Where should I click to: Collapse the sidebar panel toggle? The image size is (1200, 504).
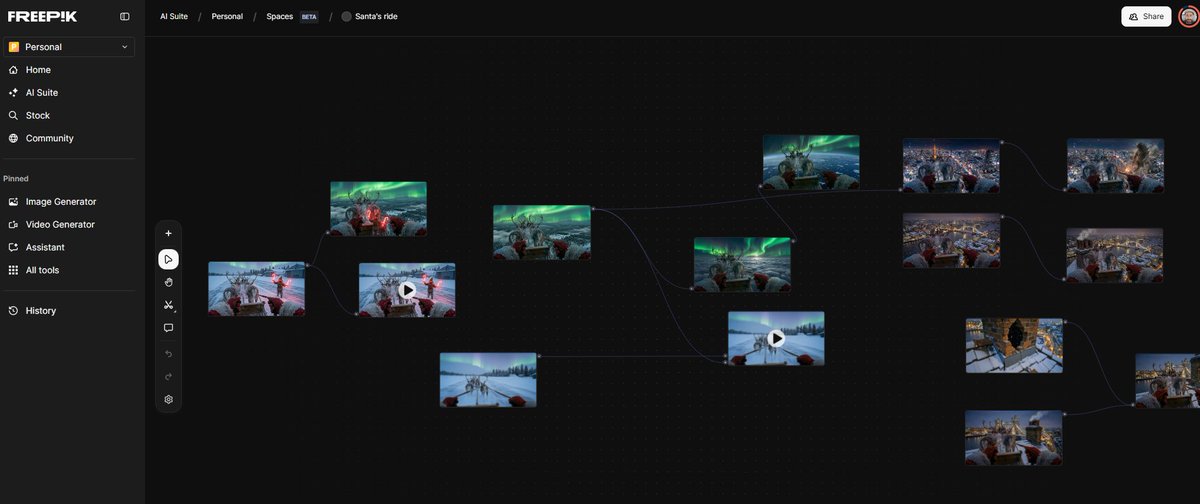(x=125, y=16)
